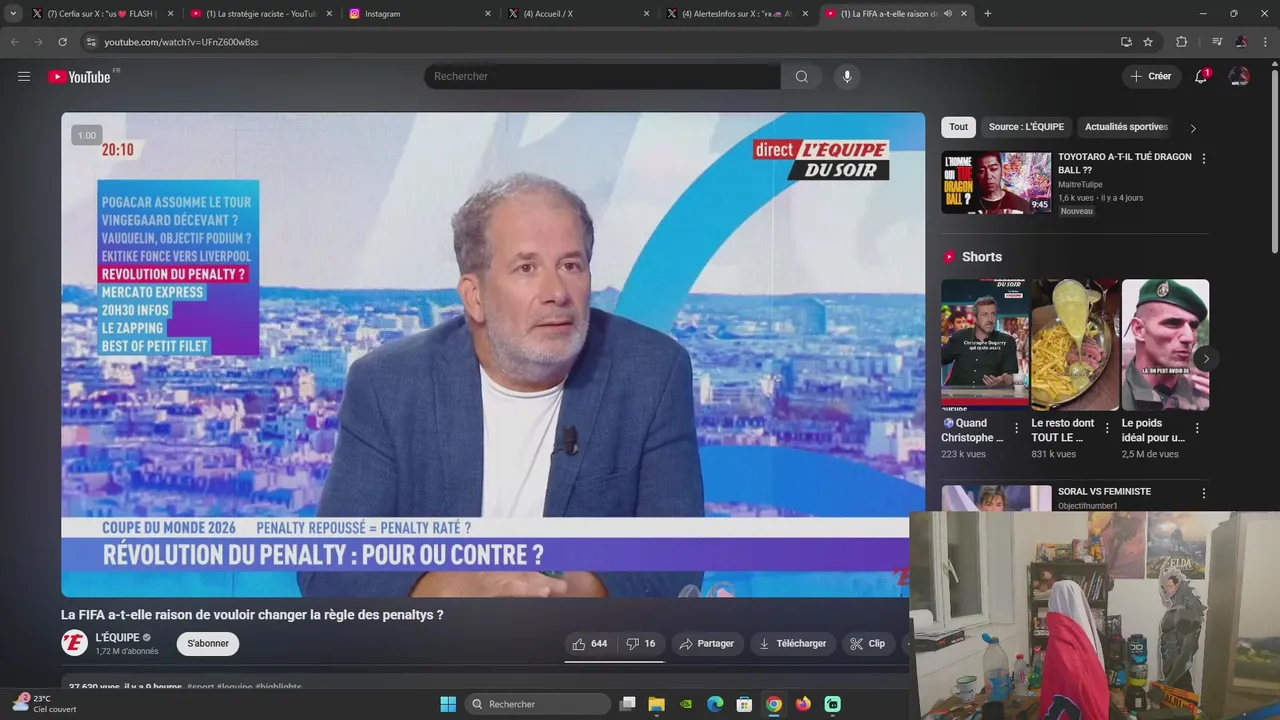
Task: Open the Le resto dont TOUT short thumbnail
Action: (x=1075, y=345)
